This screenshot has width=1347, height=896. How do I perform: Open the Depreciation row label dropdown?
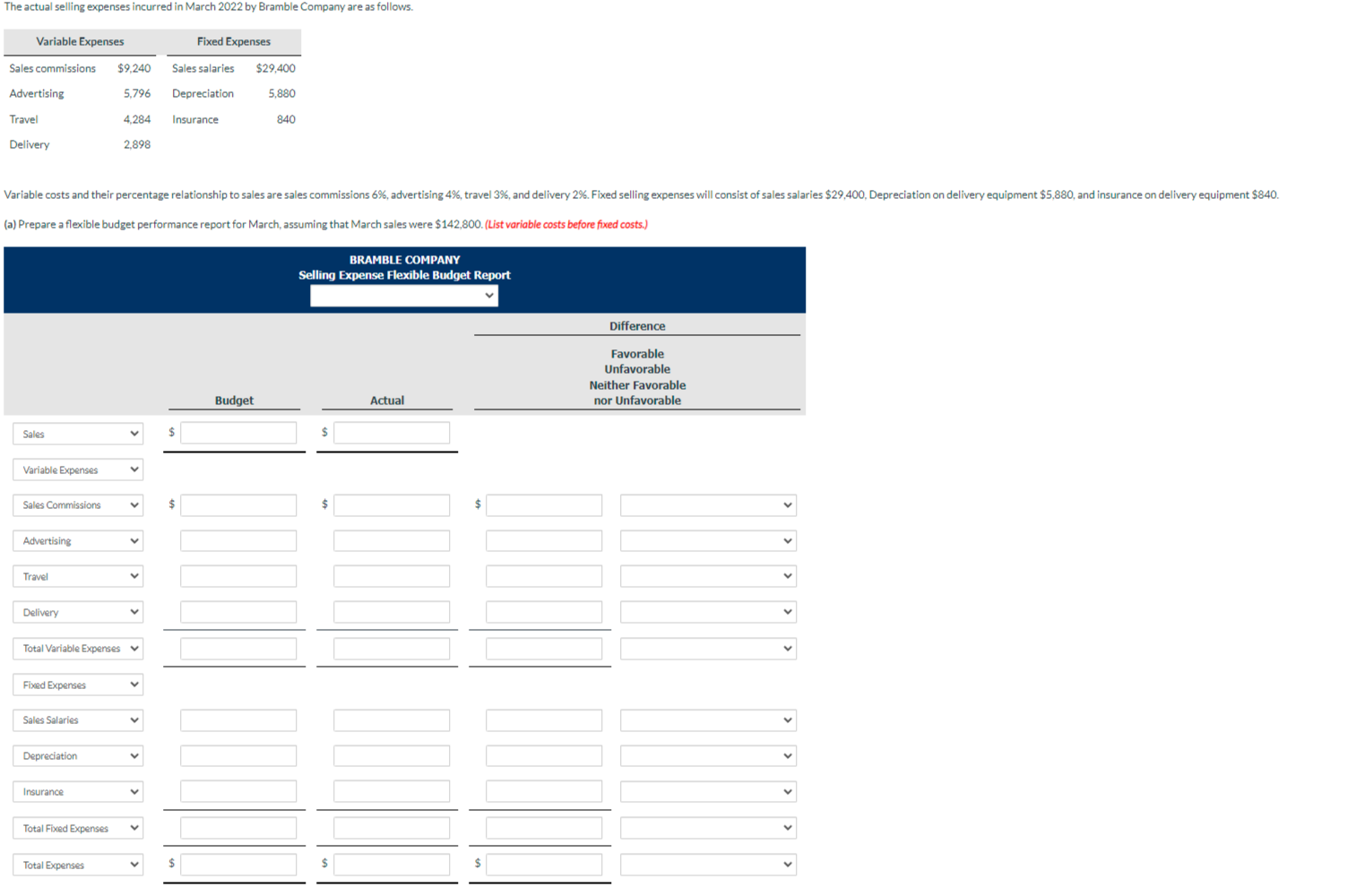point(77,755)
